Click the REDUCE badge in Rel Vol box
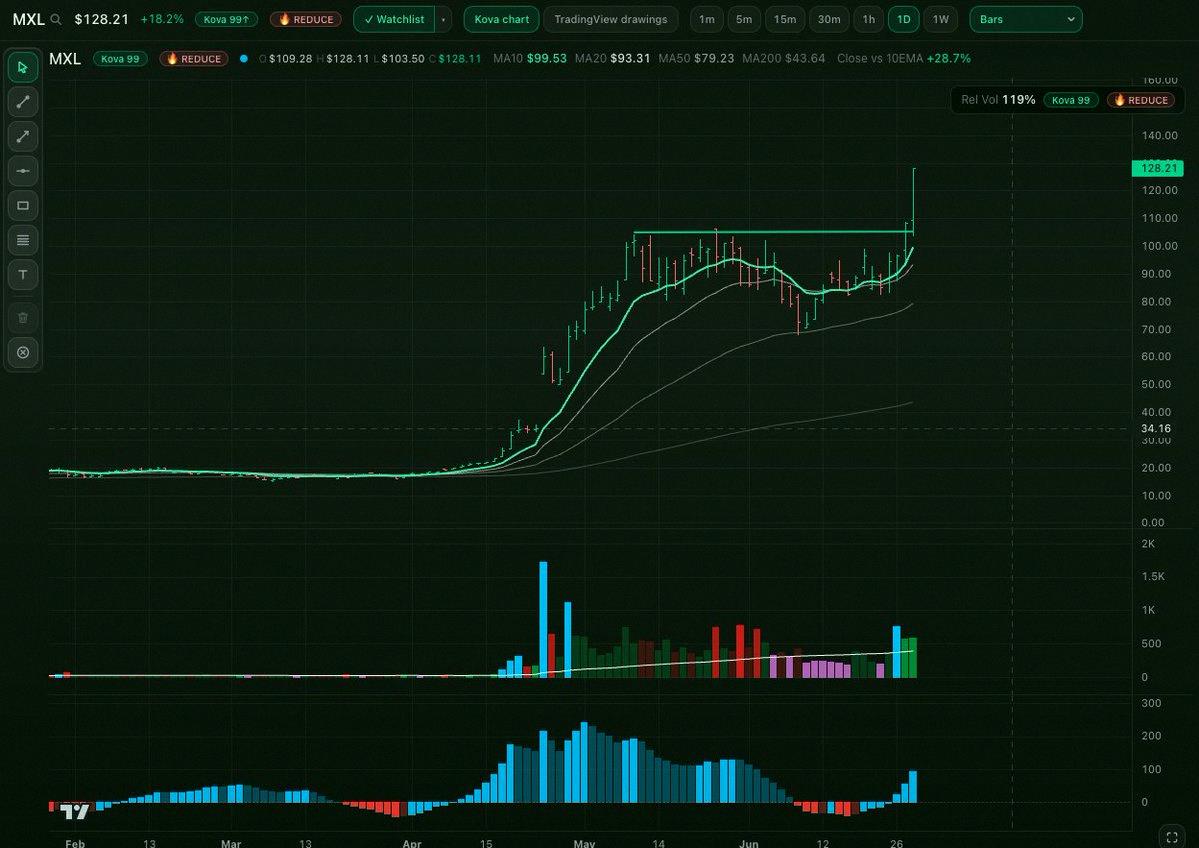 click(1141, 99)
